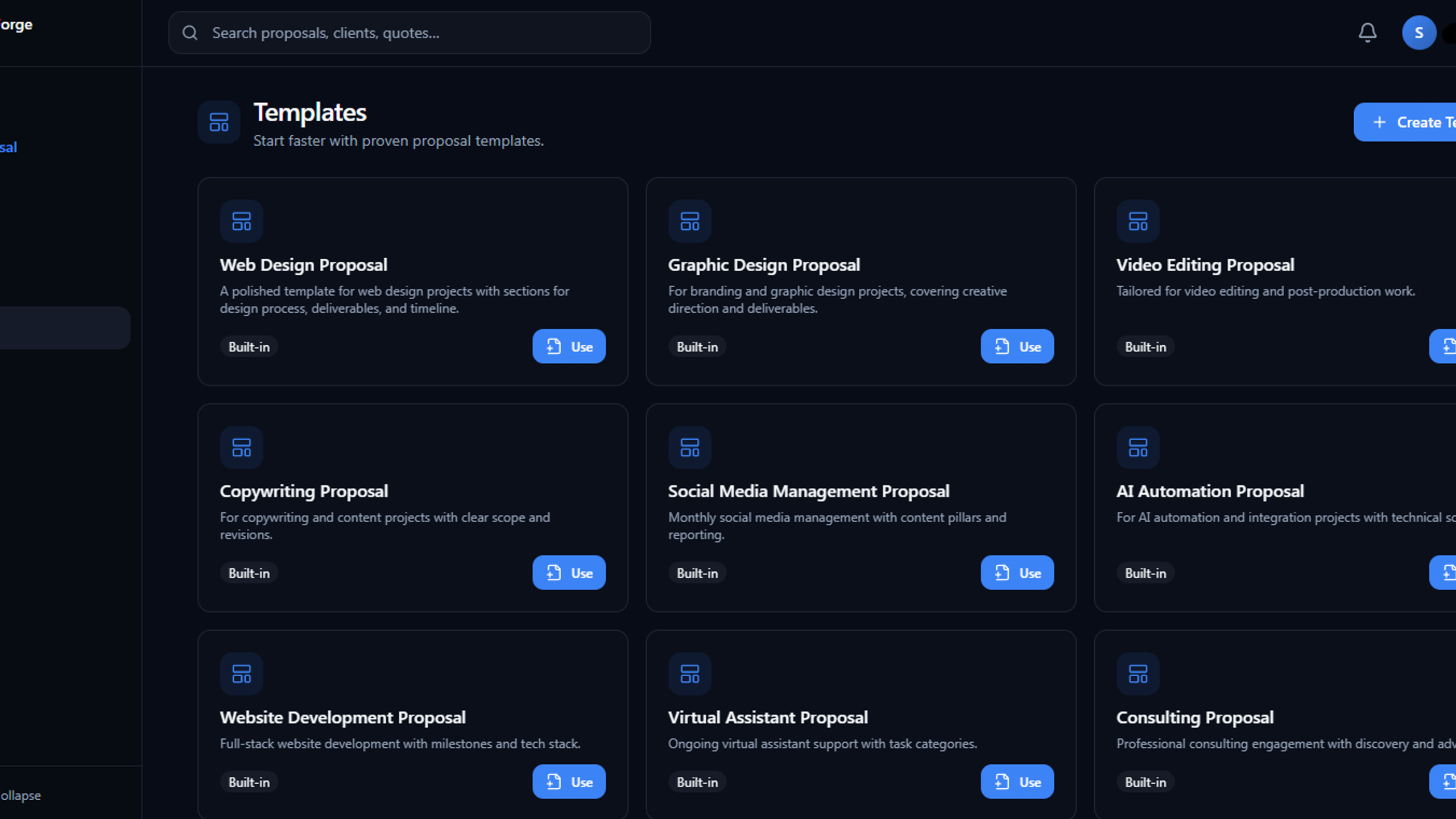1456x819 pixels.
Task: Use the Social Media Management Proposal template
Action: [1017, 573]
